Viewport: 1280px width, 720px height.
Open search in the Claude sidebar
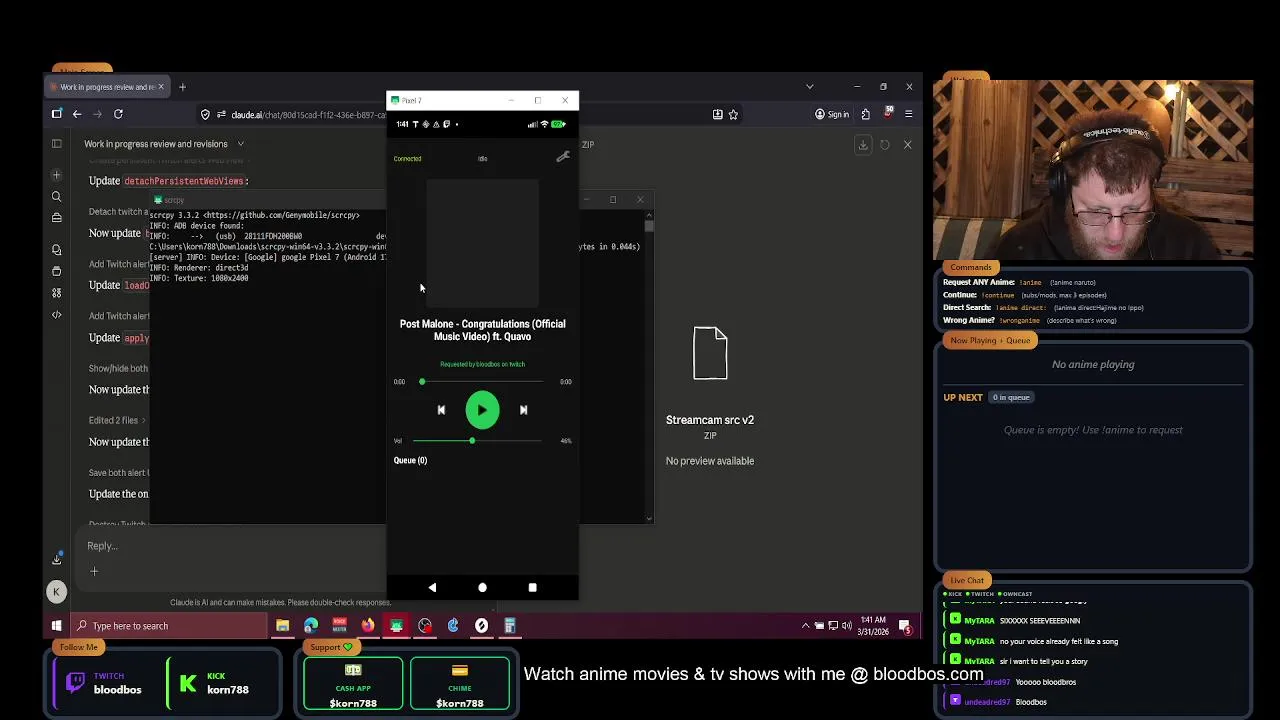click(x=57, y=196)
